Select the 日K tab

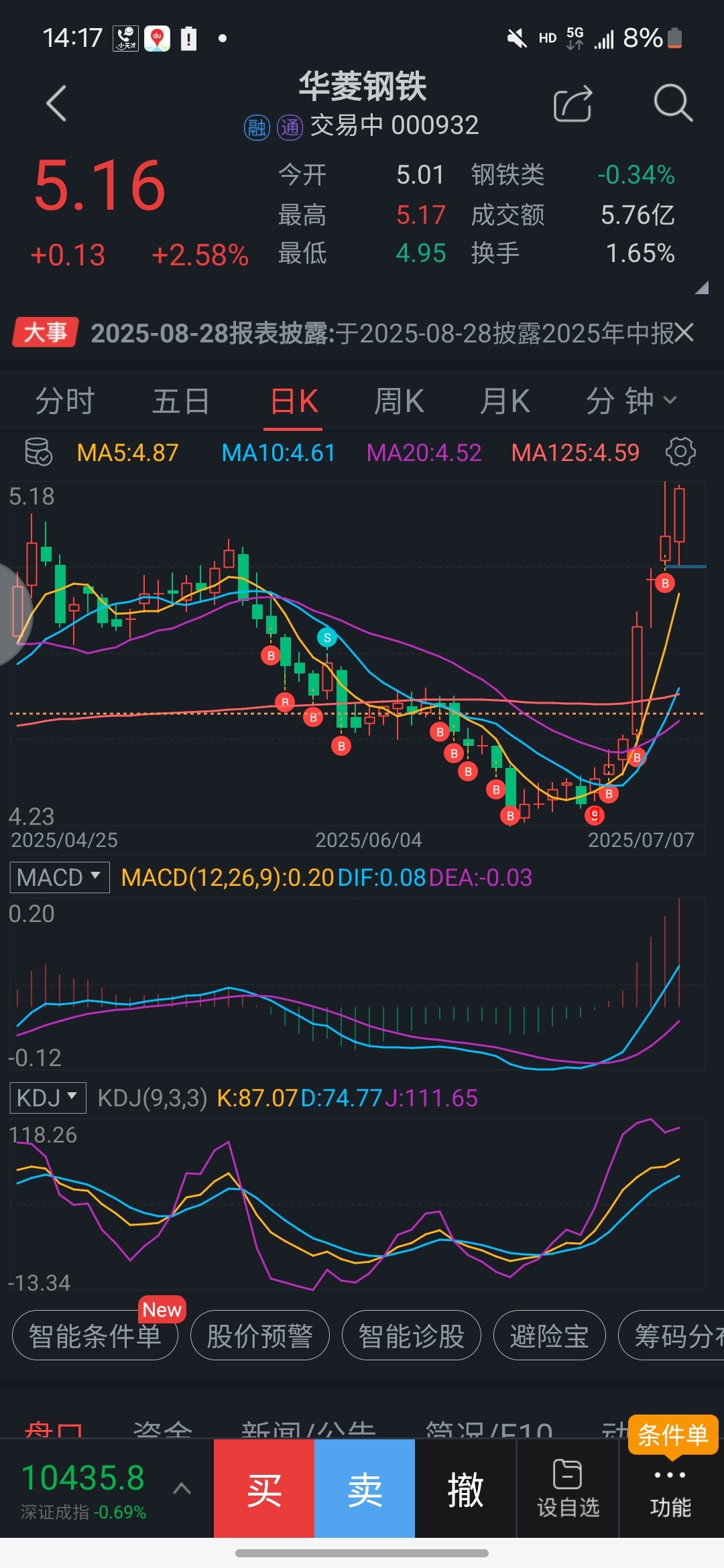click(x=294, y=401)
